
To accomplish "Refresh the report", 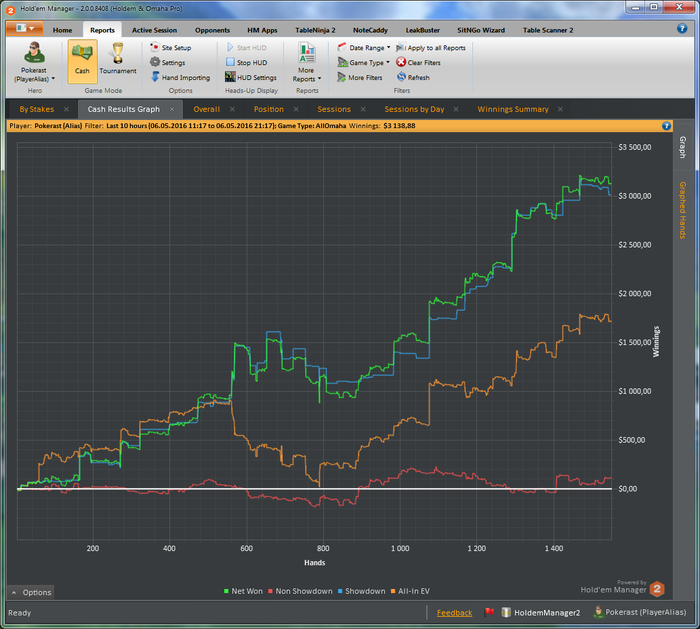I will tap(413, 77).
